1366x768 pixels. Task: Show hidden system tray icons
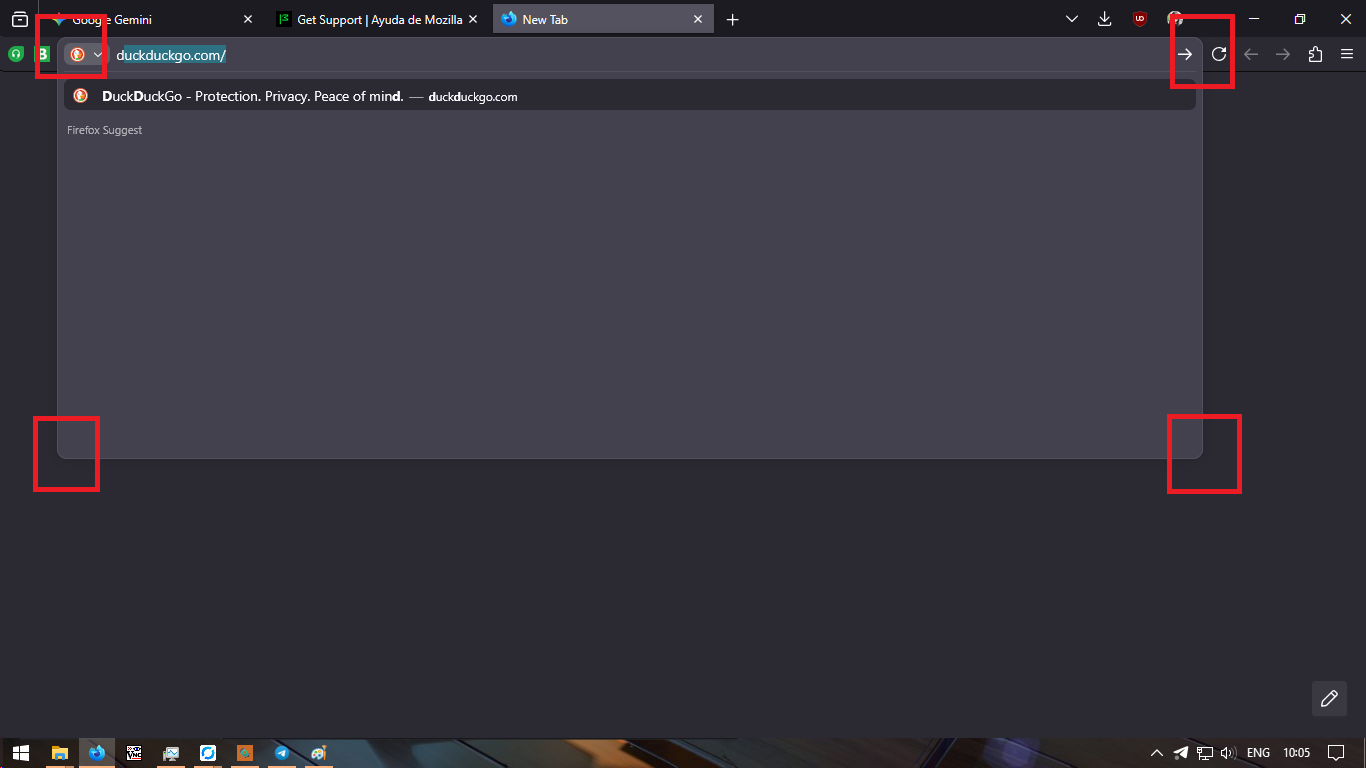(x=1157, y=753)
